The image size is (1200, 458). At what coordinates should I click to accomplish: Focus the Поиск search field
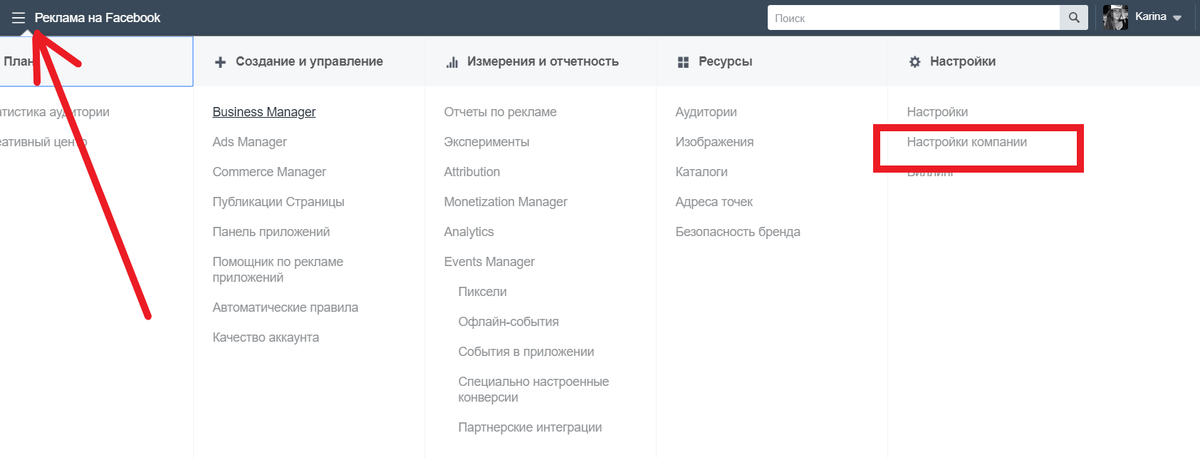[914, 18]
